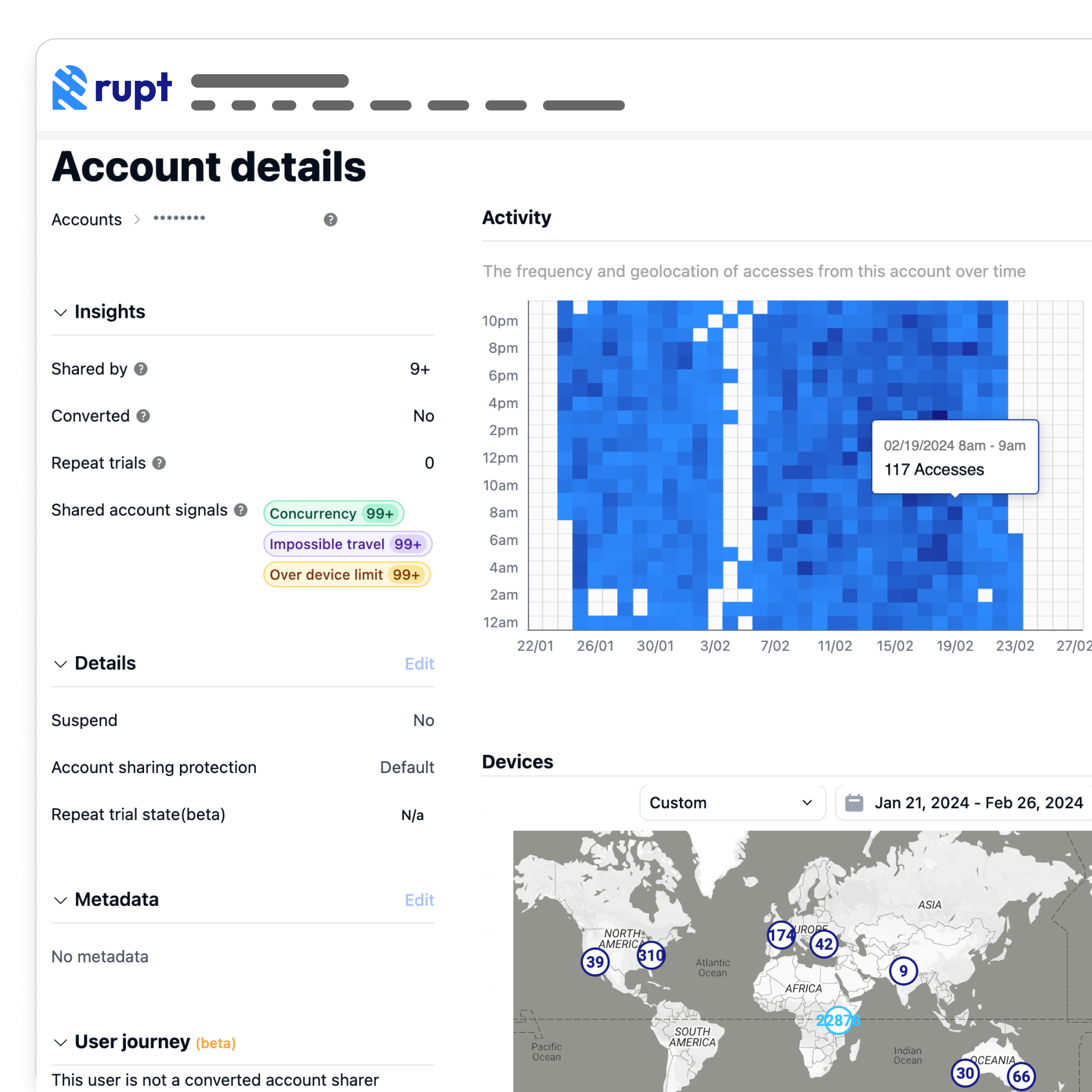Select map cluster marker 9 in Asia
Image resolution: width=1092 pixels, height=1092 pixels.
903,971
